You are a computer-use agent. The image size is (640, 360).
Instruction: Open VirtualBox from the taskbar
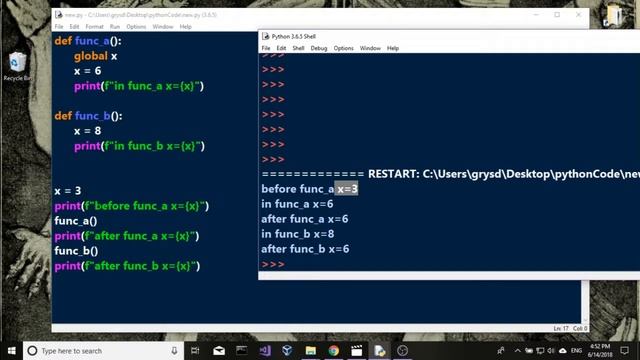[287, 351]
